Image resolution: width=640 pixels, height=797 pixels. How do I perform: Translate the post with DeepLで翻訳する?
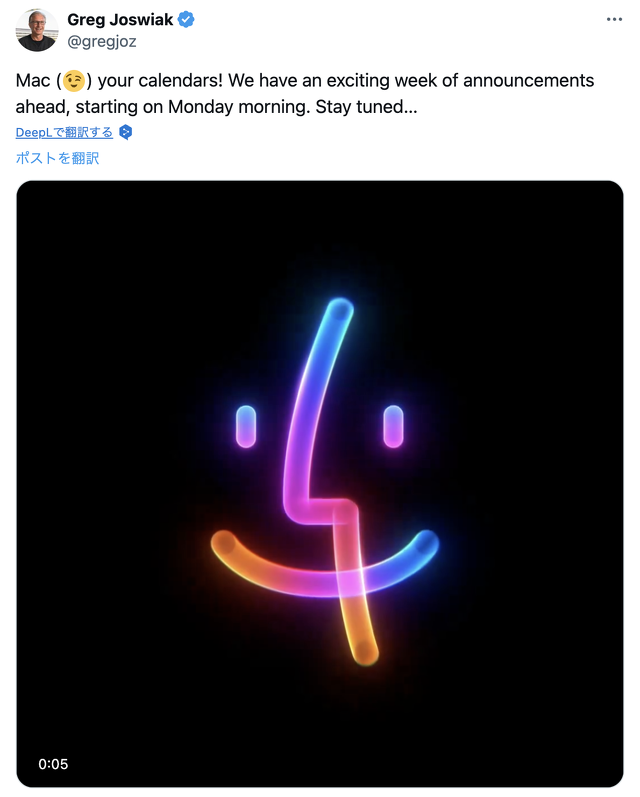pos(64,132)
